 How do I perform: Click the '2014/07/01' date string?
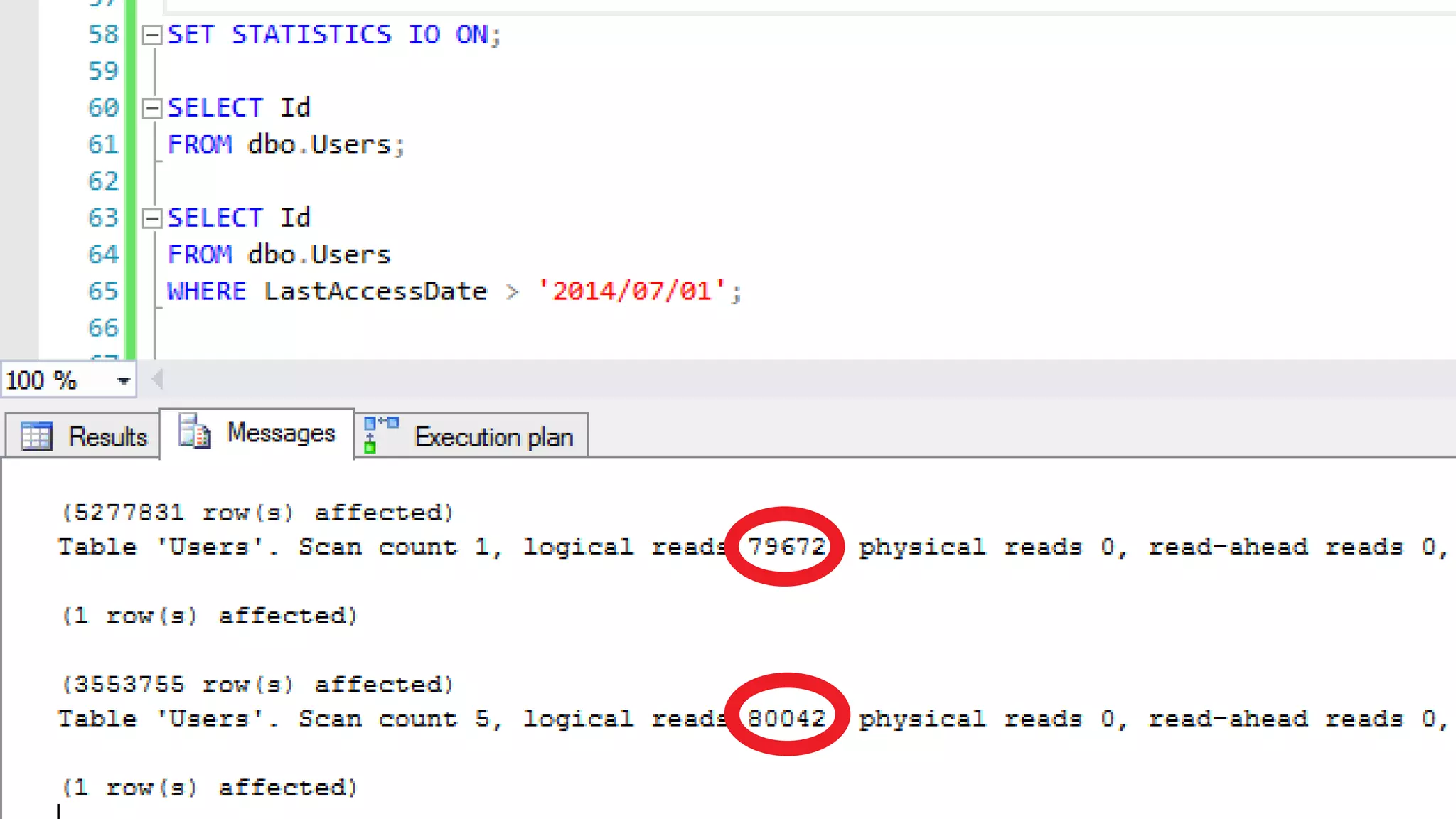pos(632,291)
